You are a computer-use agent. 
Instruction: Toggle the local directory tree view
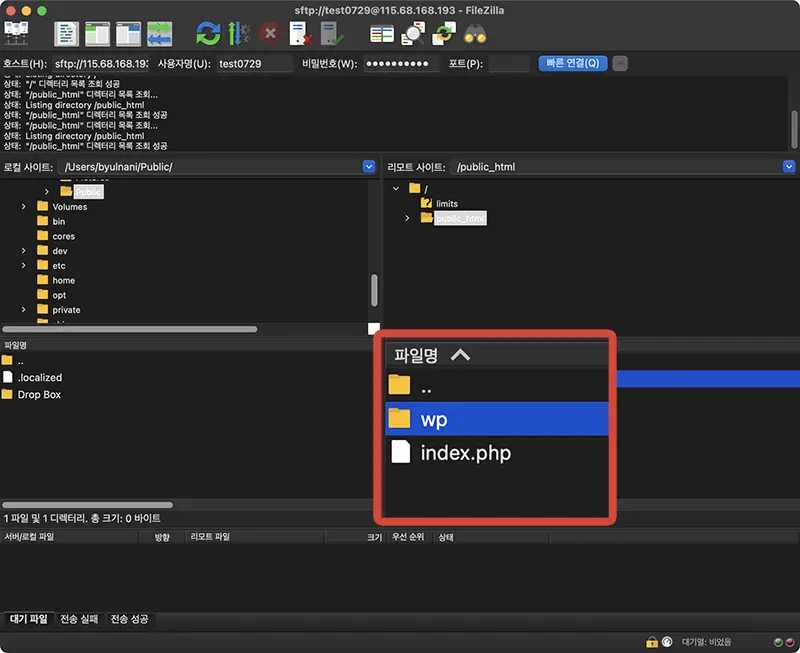97,34
